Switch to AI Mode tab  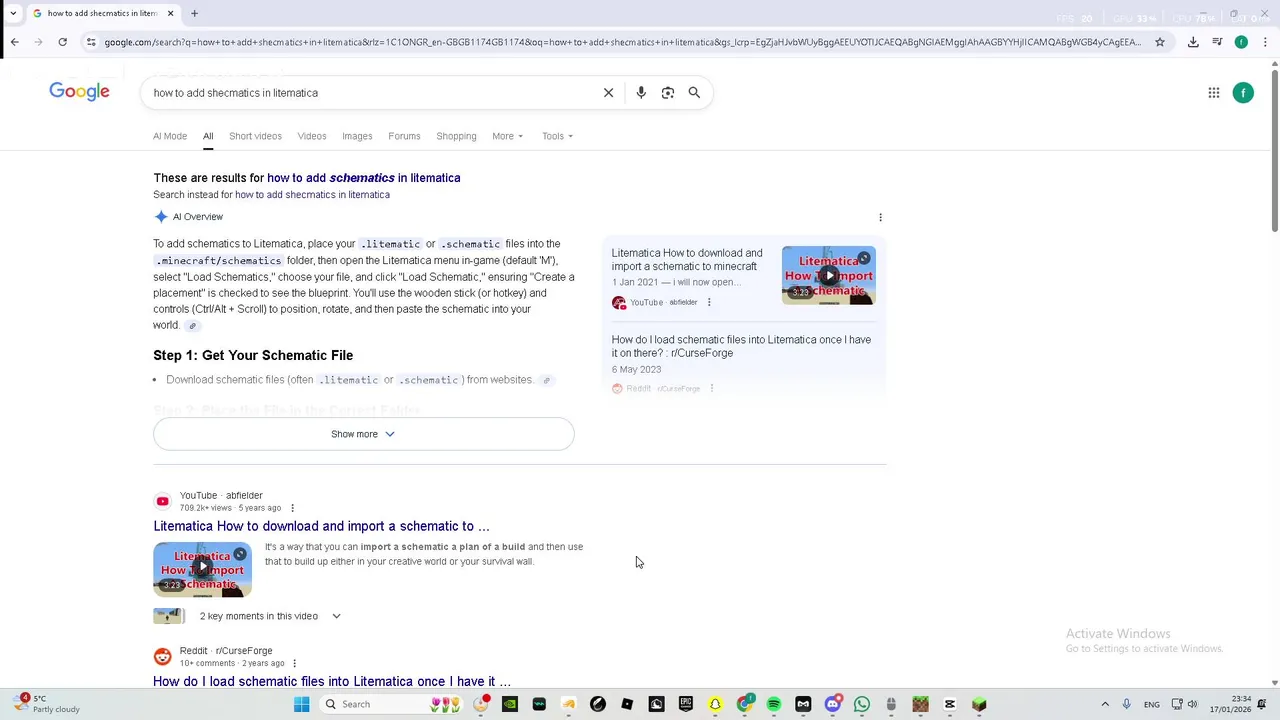170,136
